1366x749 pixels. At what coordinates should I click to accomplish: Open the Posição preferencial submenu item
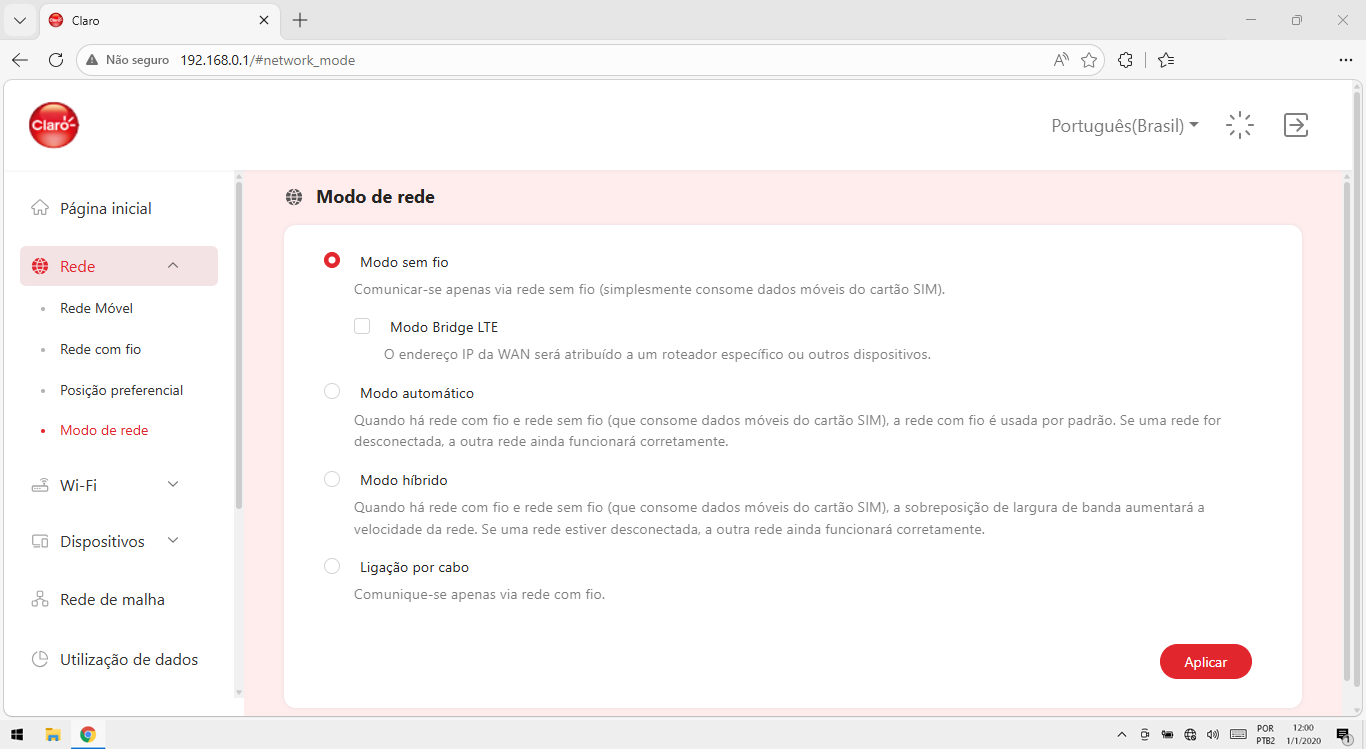121,390
